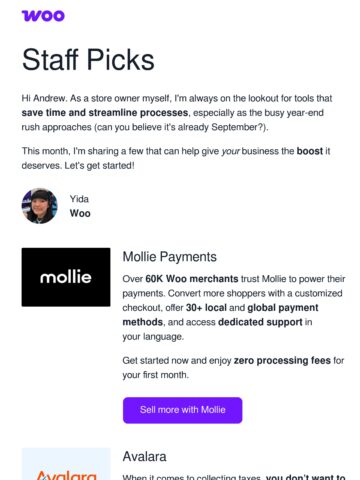Image resolution: width=360 pixels, height=480 pixels.
Task: Select the author name Yida
Action: click(x=79, y=199)
